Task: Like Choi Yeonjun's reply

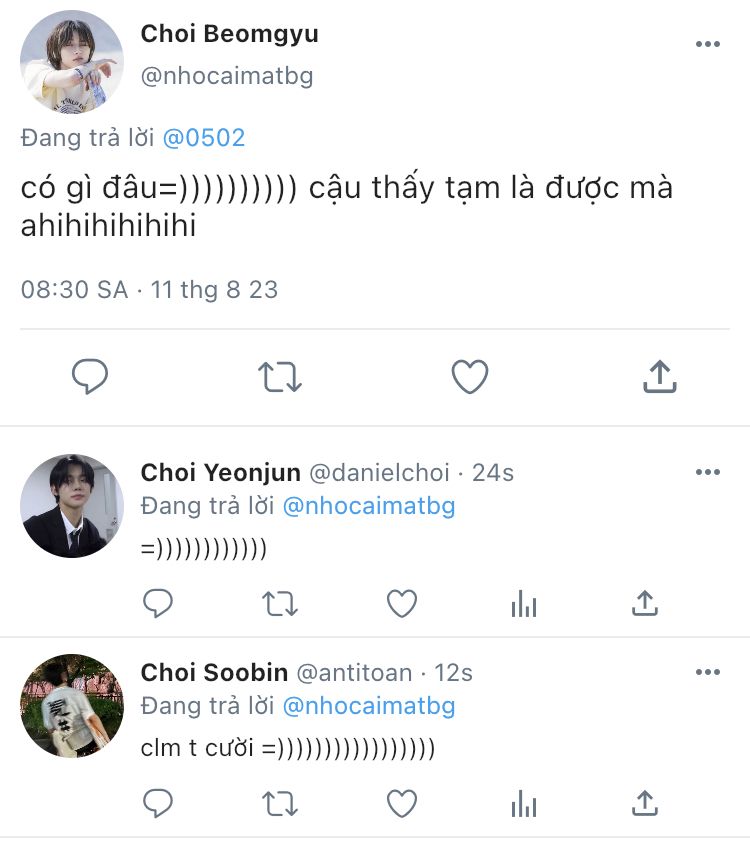Action: (401, 603)
